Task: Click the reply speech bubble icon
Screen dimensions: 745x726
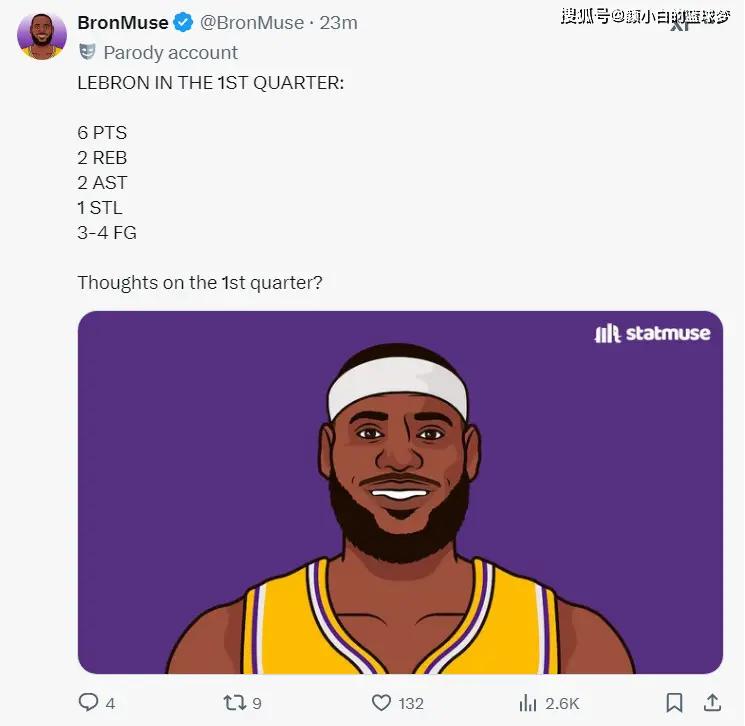Action: [x=89, y=702]
